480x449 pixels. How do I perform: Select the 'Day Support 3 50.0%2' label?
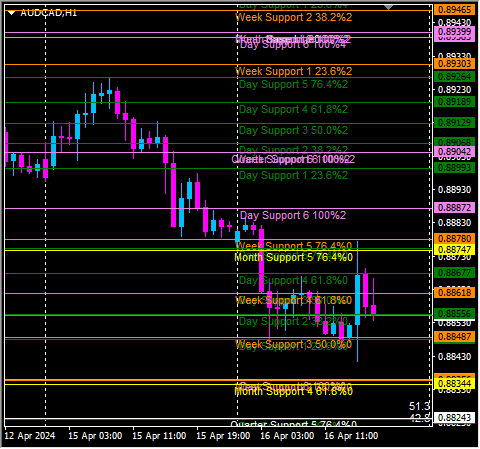coord(293,130)
